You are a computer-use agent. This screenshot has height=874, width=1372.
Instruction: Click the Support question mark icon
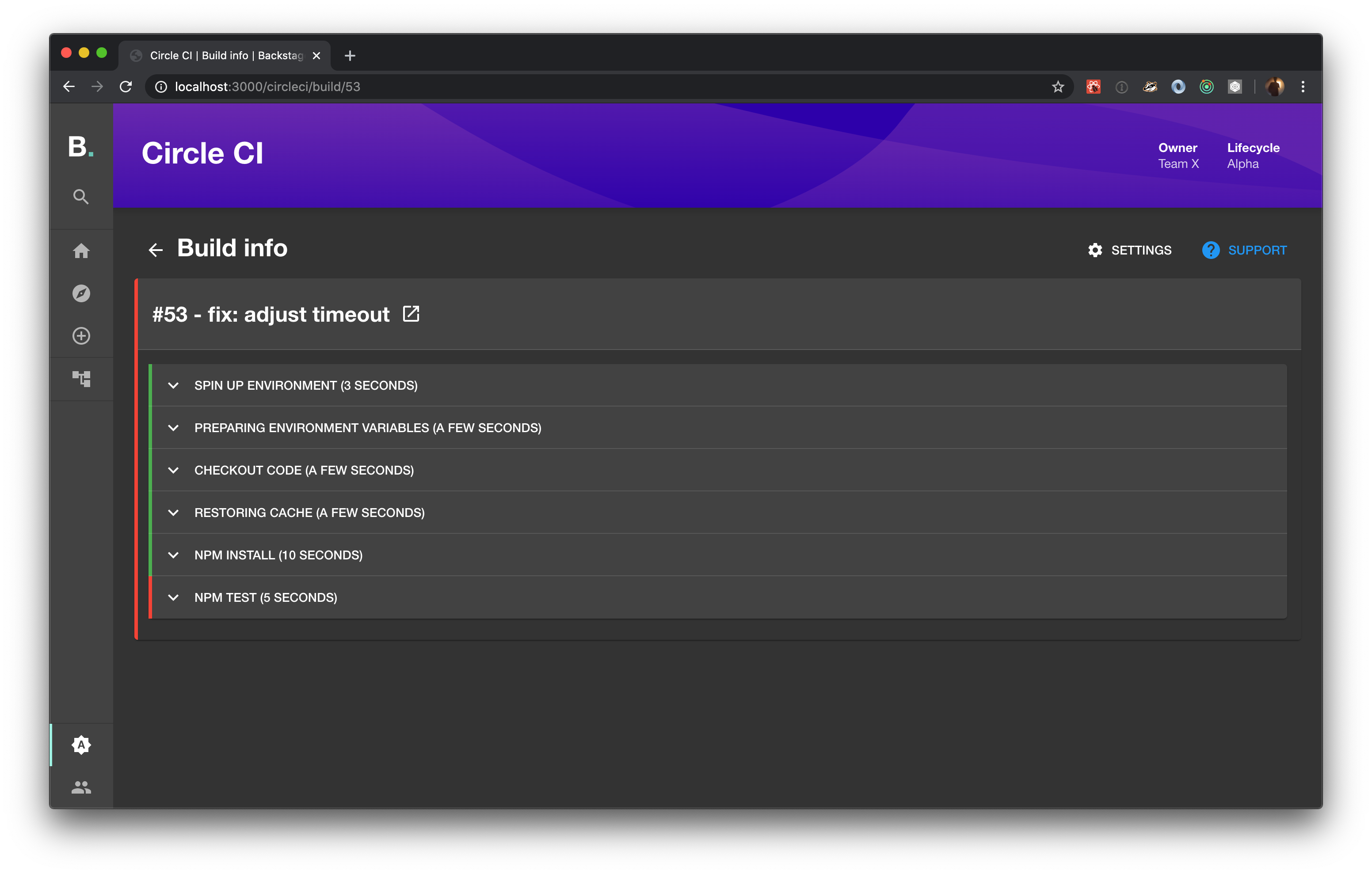click(1211, 250)
